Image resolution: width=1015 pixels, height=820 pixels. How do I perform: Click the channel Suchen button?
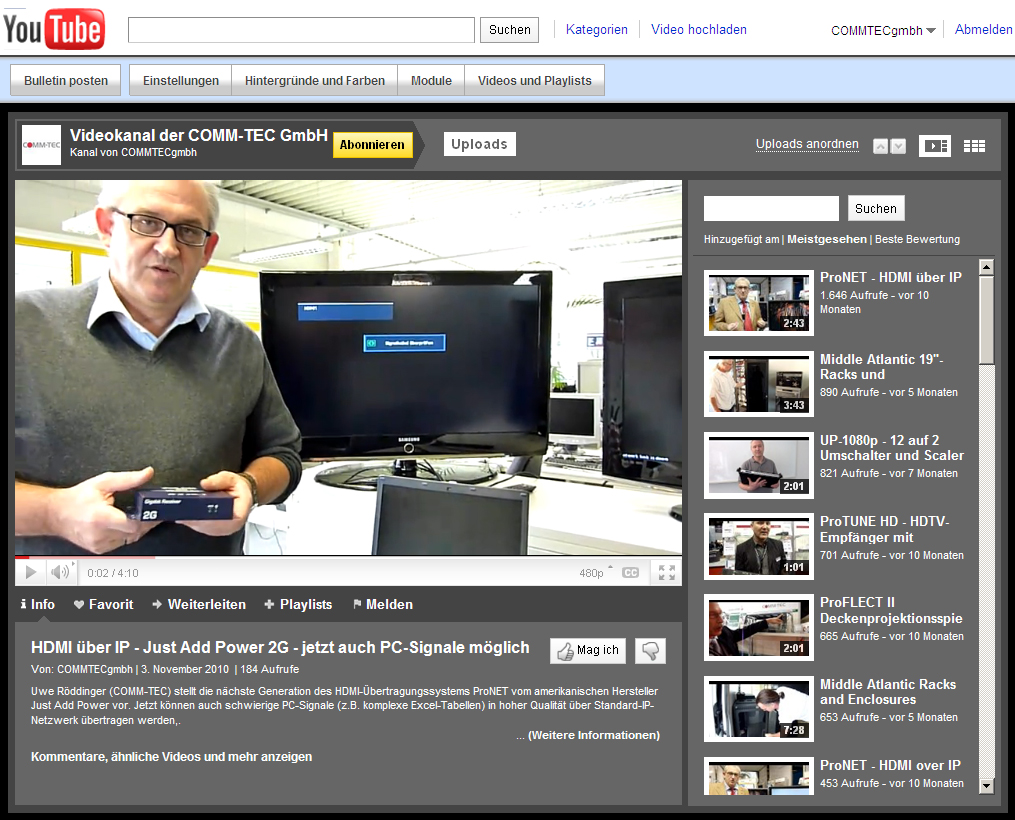[x=876, y=208]
